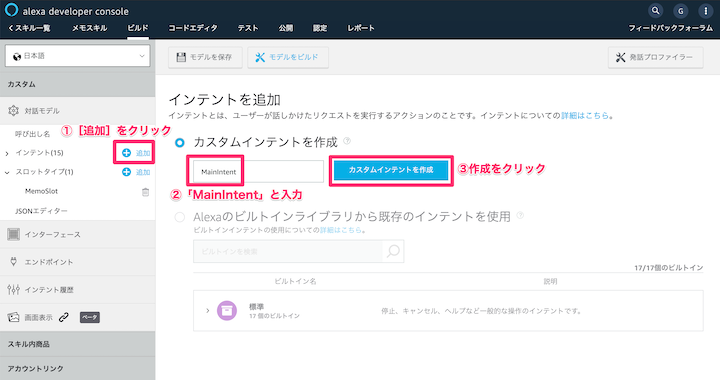Image resolution: width=720 pixels, height=380 pixels.
Task: Delete MemoSlot with trash icon
Action: click(146, 192)
